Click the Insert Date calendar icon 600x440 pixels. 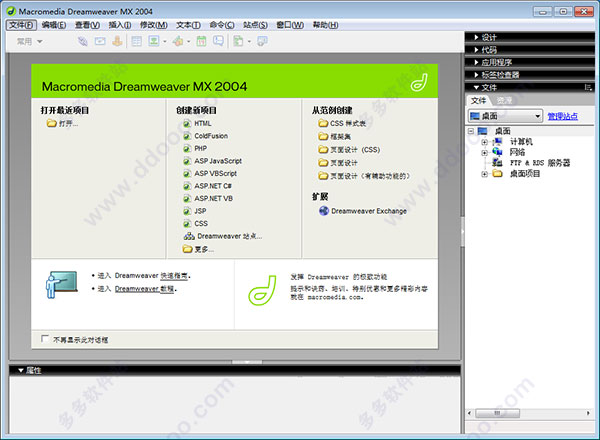click(x=201, y=41)
